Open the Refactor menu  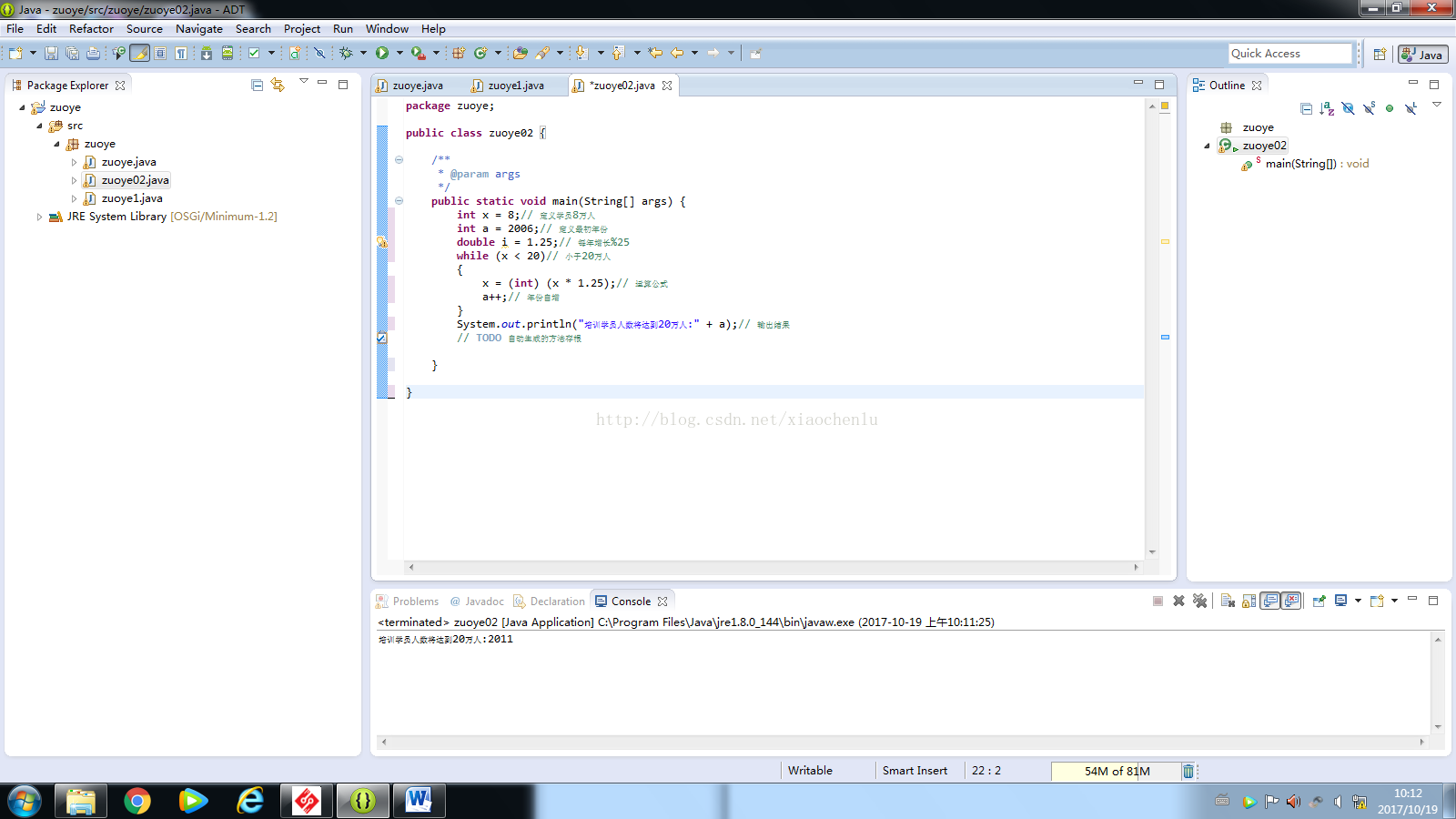pyautogui.click(x=91, y=29)
